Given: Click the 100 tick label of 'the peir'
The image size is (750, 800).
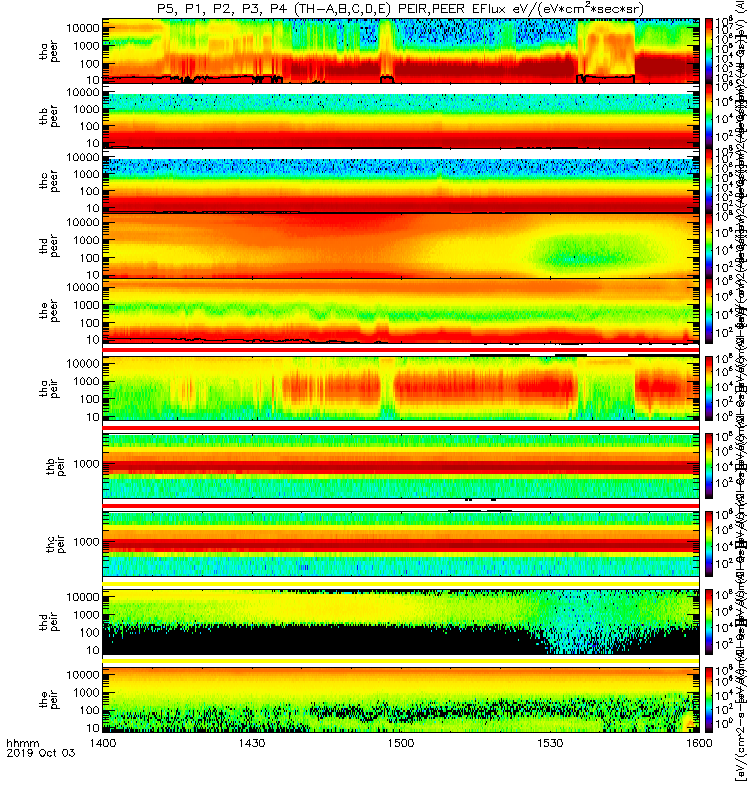Looking at the screenshot, I should [90, 710].
